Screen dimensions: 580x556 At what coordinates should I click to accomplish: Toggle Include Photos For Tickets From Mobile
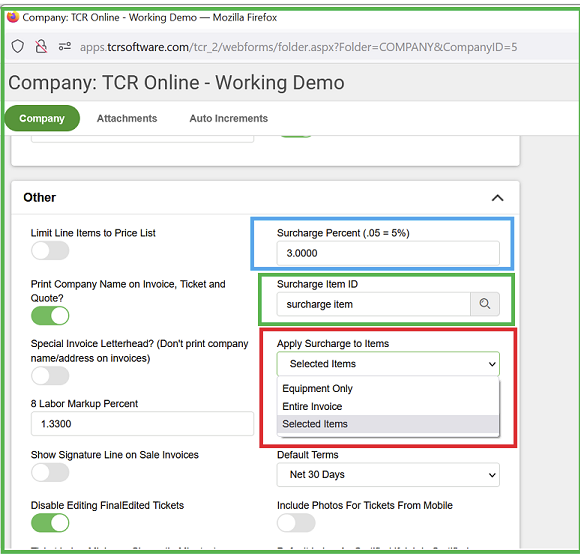[x=296, y=523]
